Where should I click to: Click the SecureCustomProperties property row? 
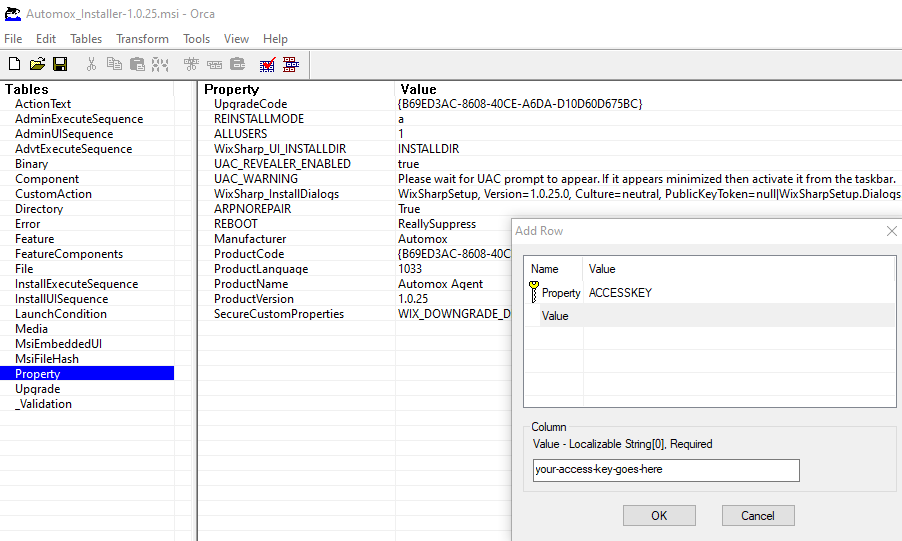[x=279, y=313]
